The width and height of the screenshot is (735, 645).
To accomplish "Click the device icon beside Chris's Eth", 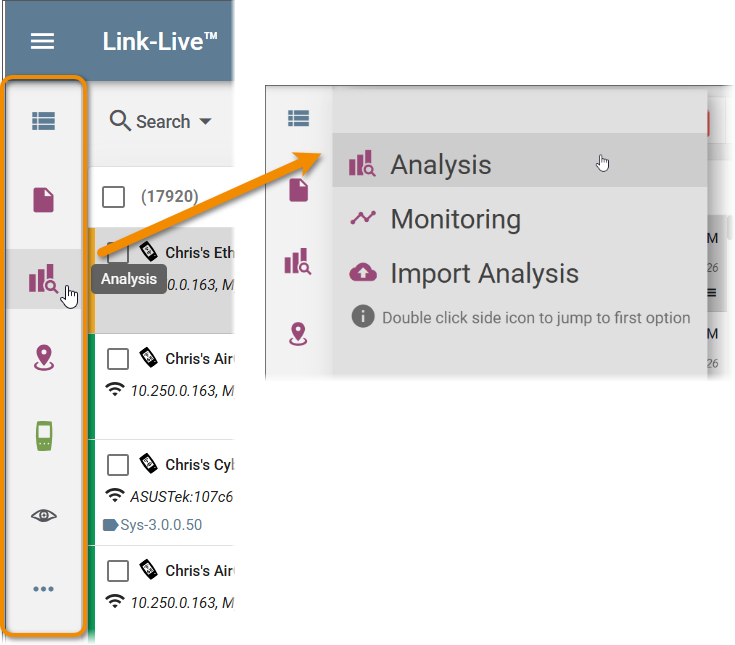I will point(148,252).
